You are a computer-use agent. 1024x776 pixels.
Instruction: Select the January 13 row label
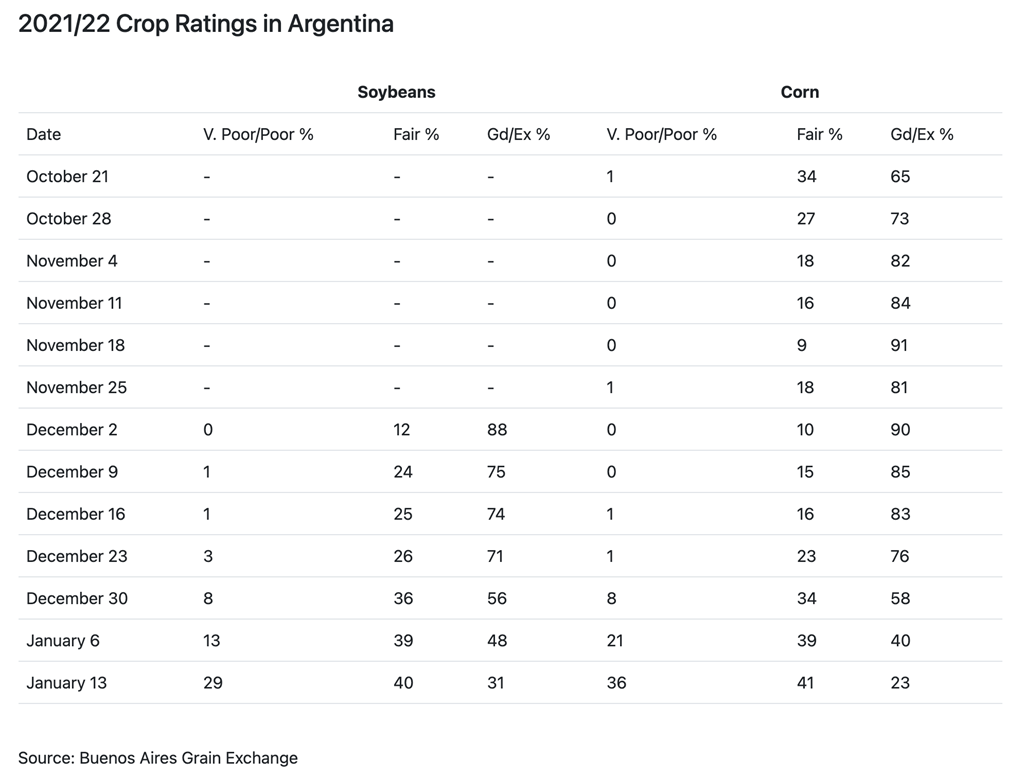[x=66, y=683]
